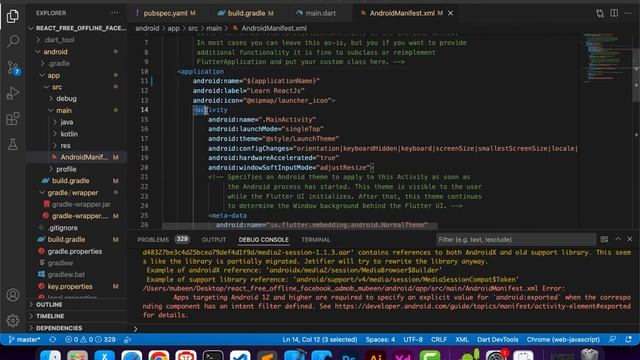640x360 pixels.
Task: Open key.properties in explorer
Action: (70, 287)
